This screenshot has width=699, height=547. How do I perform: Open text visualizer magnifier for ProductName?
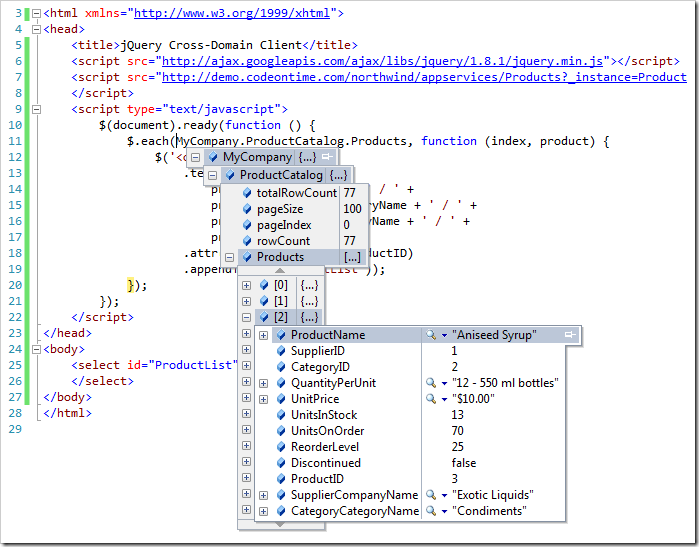click(x=431, y=334)
